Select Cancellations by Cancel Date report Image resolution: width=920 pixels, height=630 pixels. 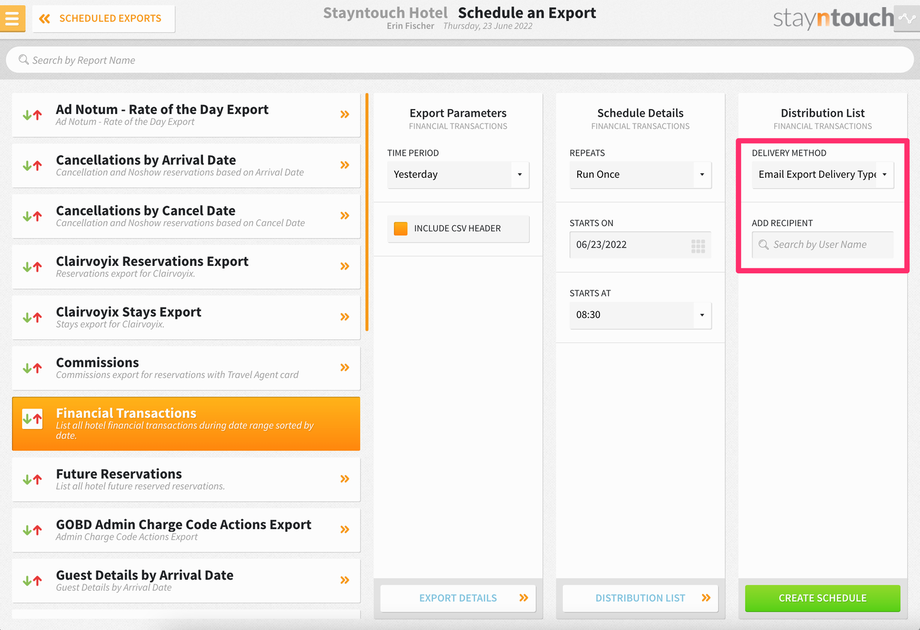pos(186,216)
